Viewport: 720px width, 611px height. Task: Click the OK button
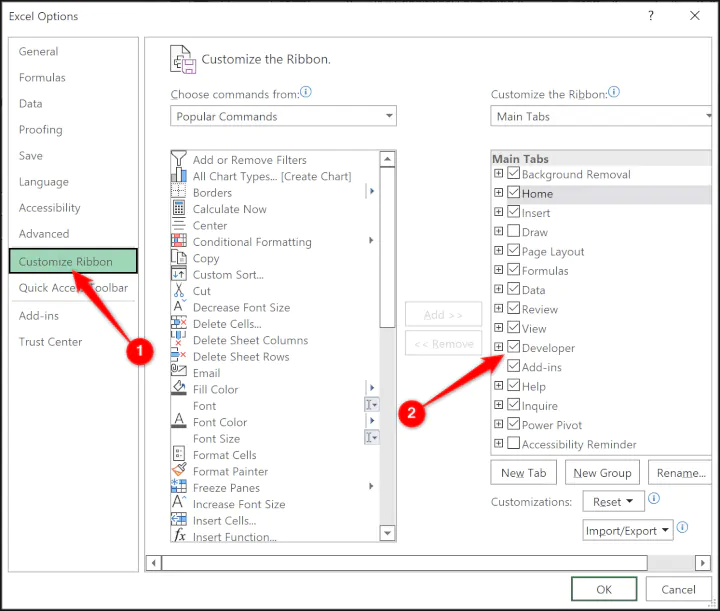604,589
